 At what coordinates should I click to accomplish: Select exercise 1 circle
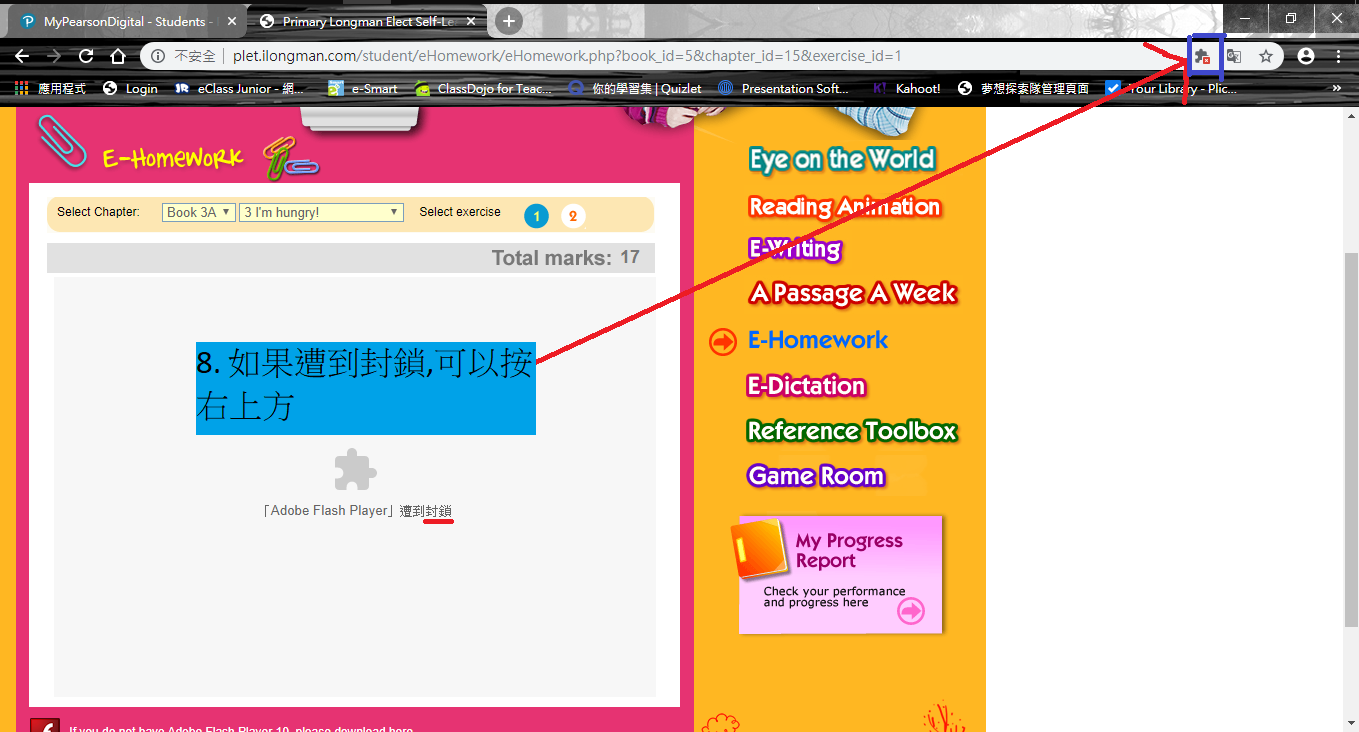[x=536, y=216]
